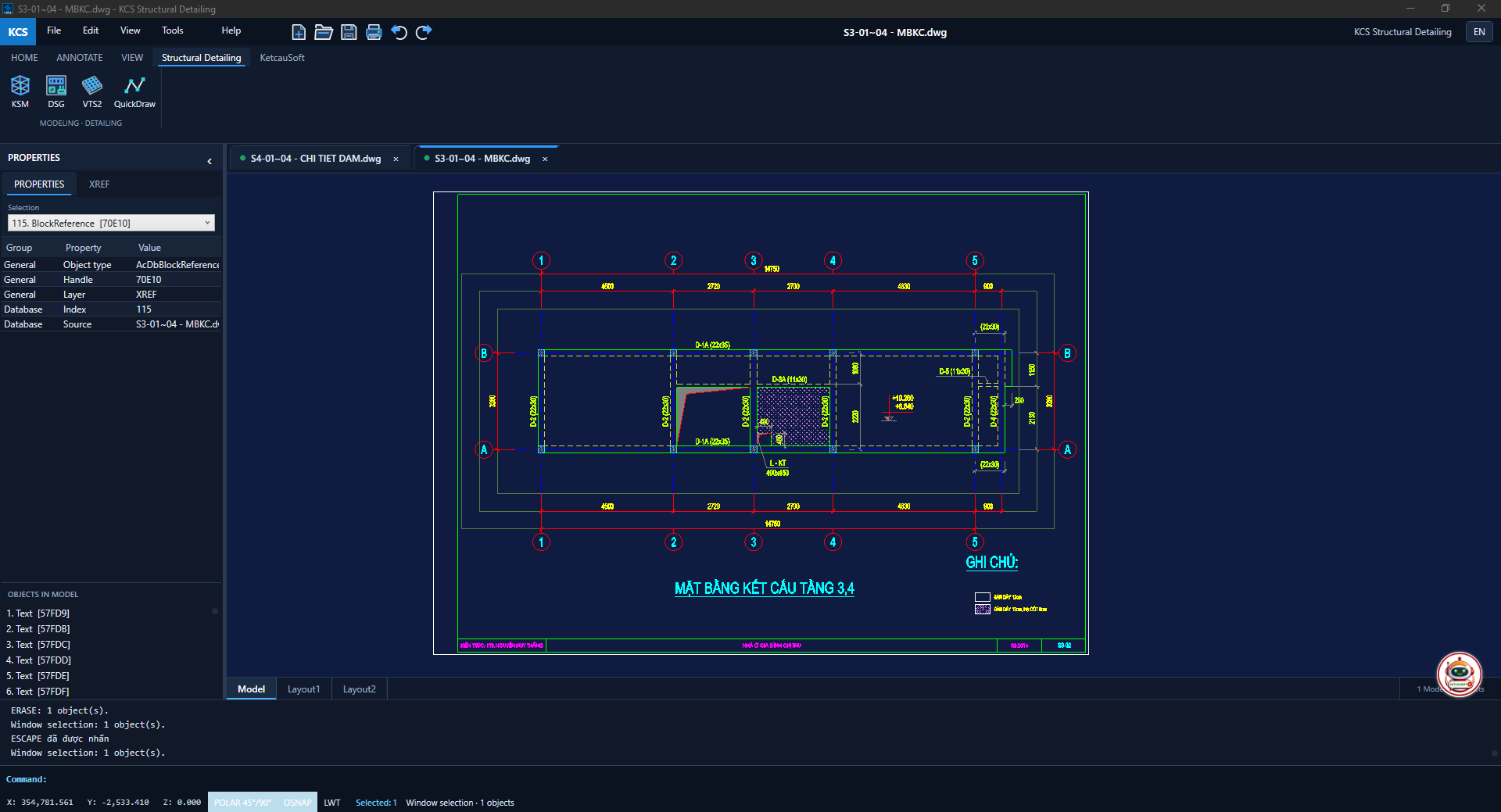This screenshot has width=1501, height=812.
Task: Switch language with EN button
Action: point(1479,32)
